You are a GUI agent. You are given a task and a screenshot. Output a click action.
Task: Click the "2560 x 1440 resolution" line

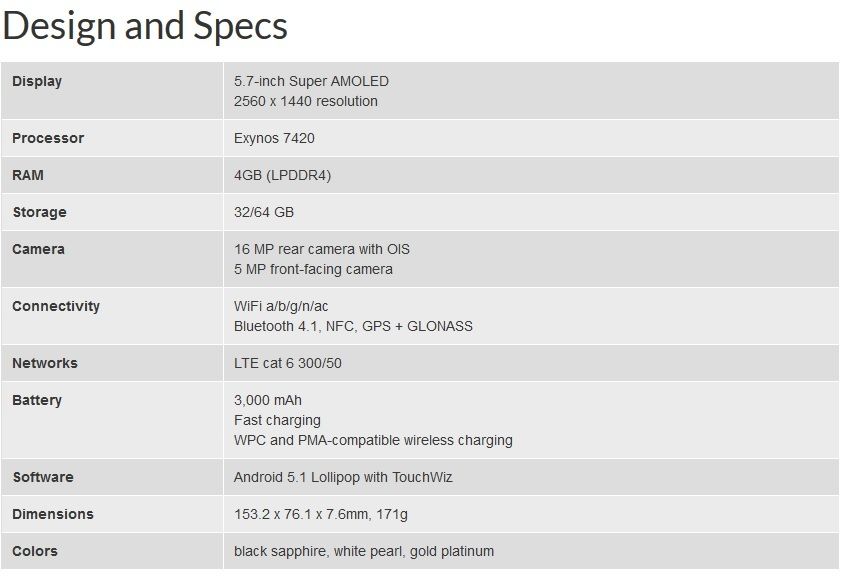point(306,101)
